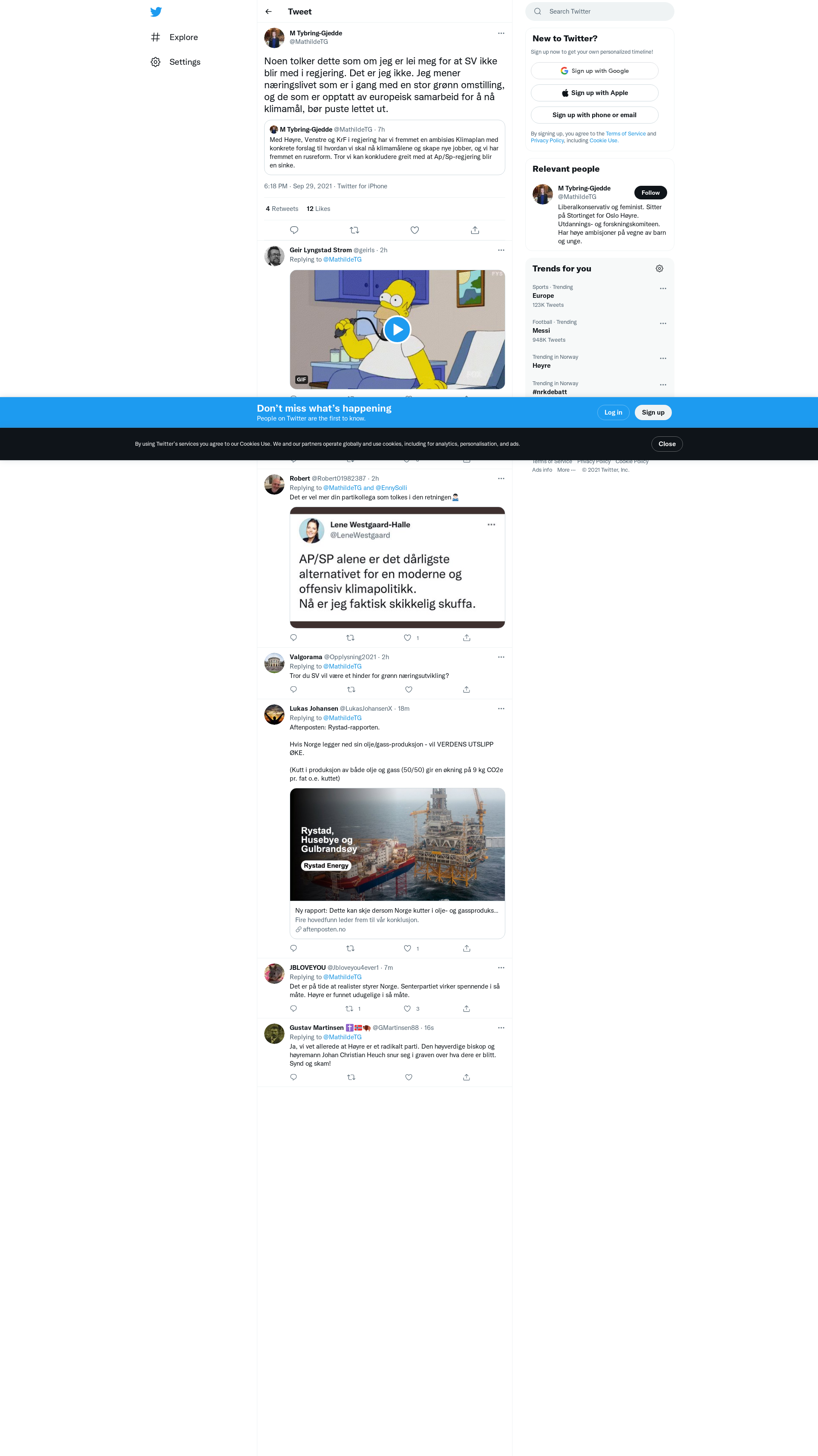The image size is (818, 1456).
Task: Open more options on Geir Lyngstad Strøm's reply
Action: pyautogui.click(x=501, y=250)
